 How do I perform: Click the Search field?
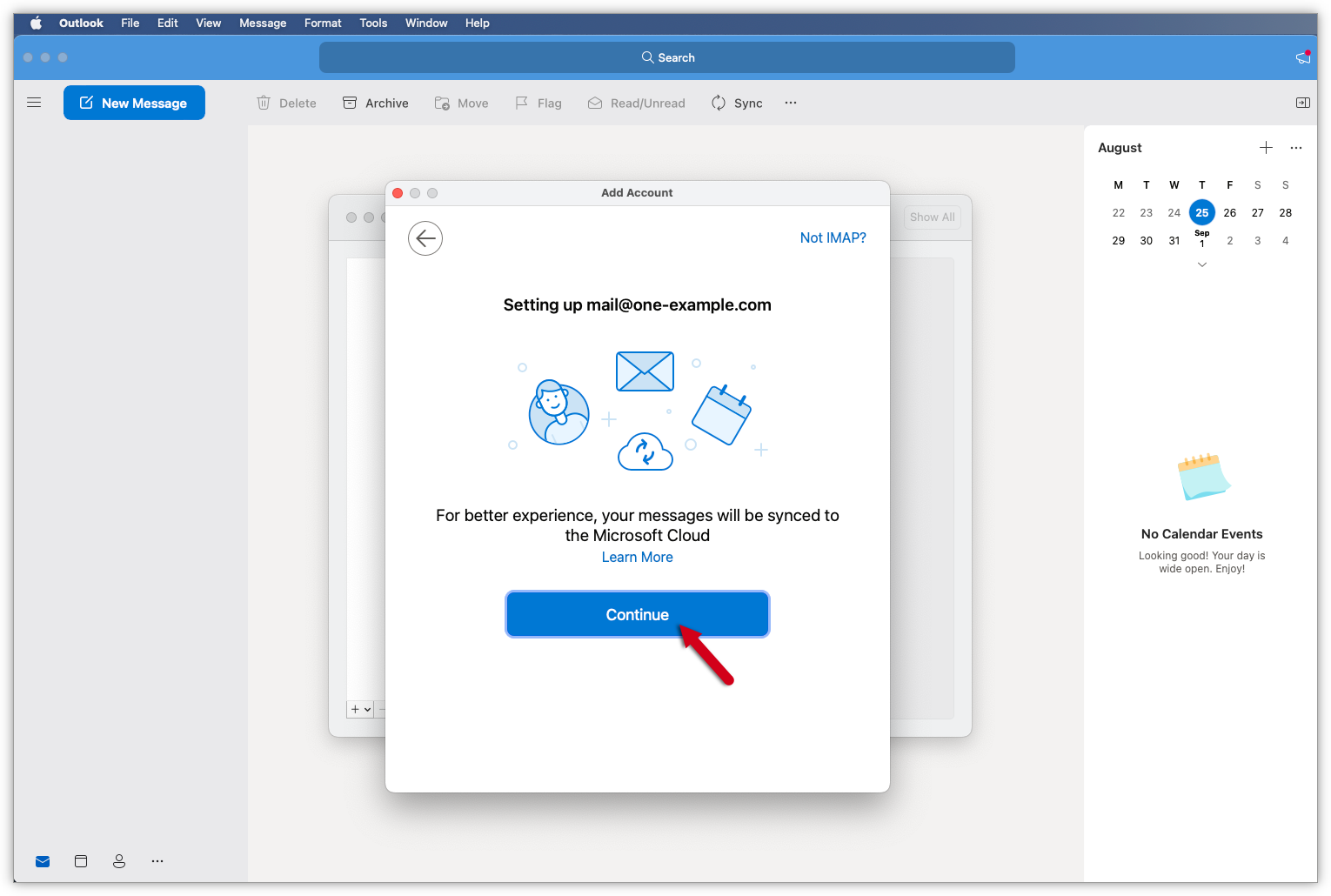click(666, 57)
